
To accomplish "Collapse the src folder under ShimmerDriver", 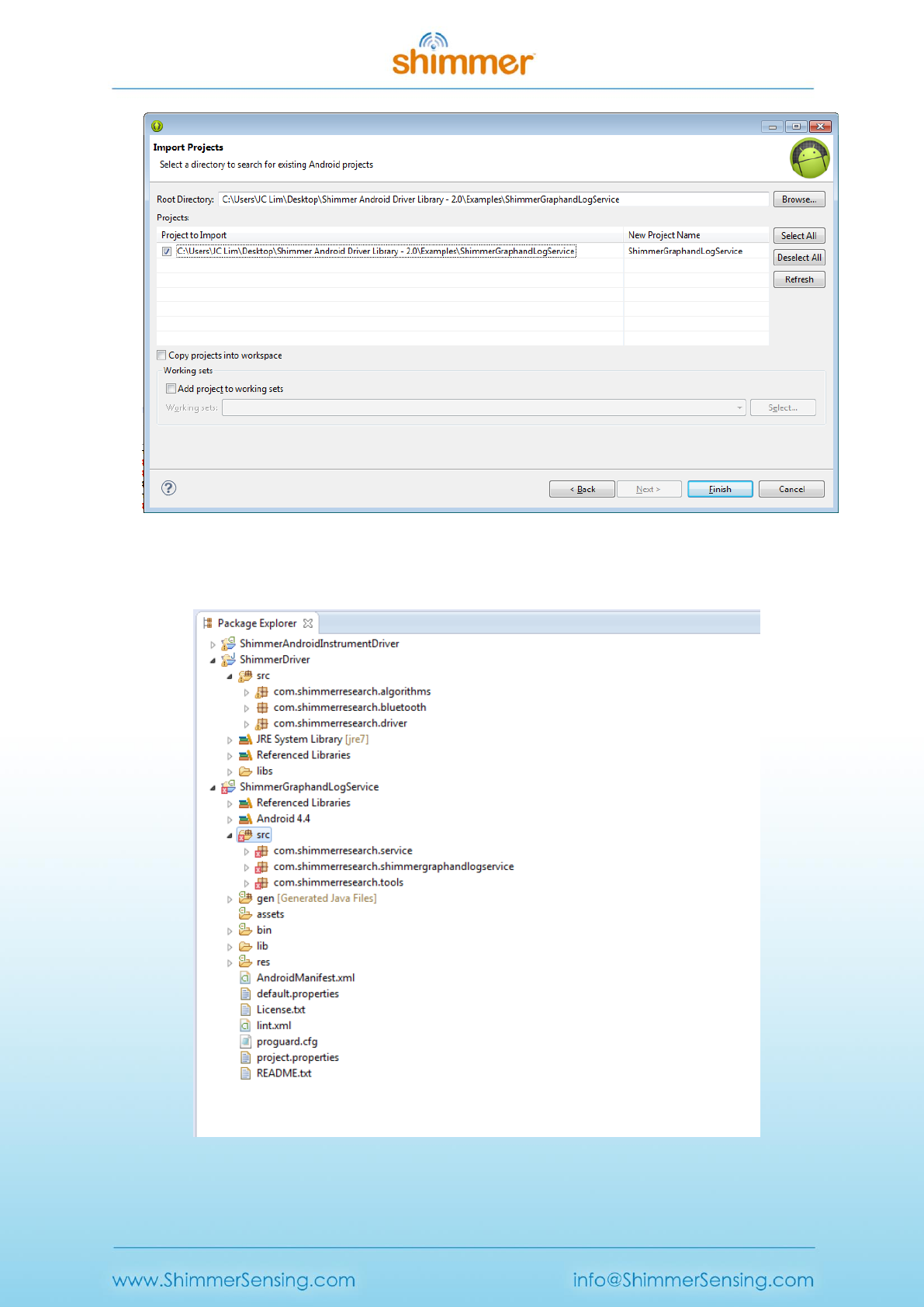I will tap(230, 676).
